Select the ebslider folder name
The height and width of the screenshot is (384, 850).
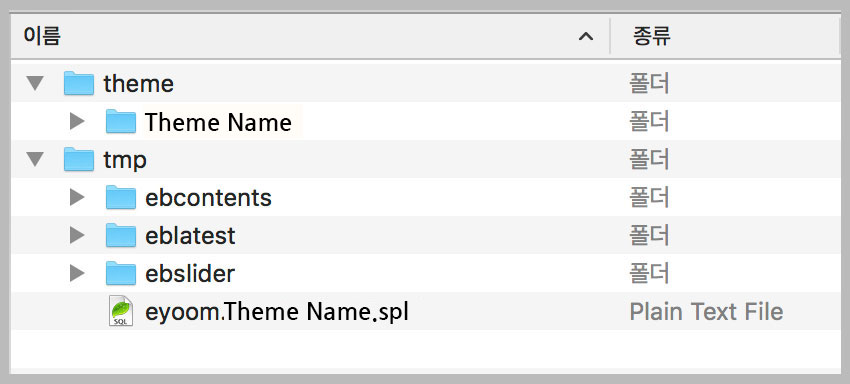click(190, 274)
